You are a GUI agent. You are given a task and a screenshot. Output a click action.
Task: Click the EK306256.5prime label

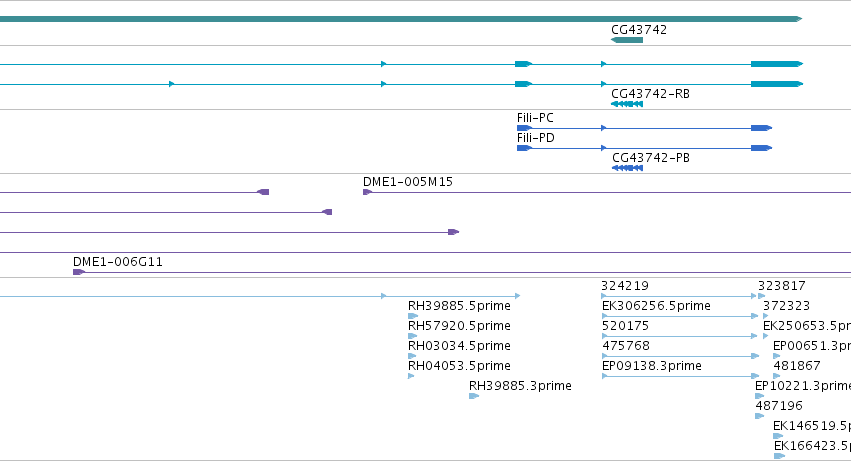656,306
